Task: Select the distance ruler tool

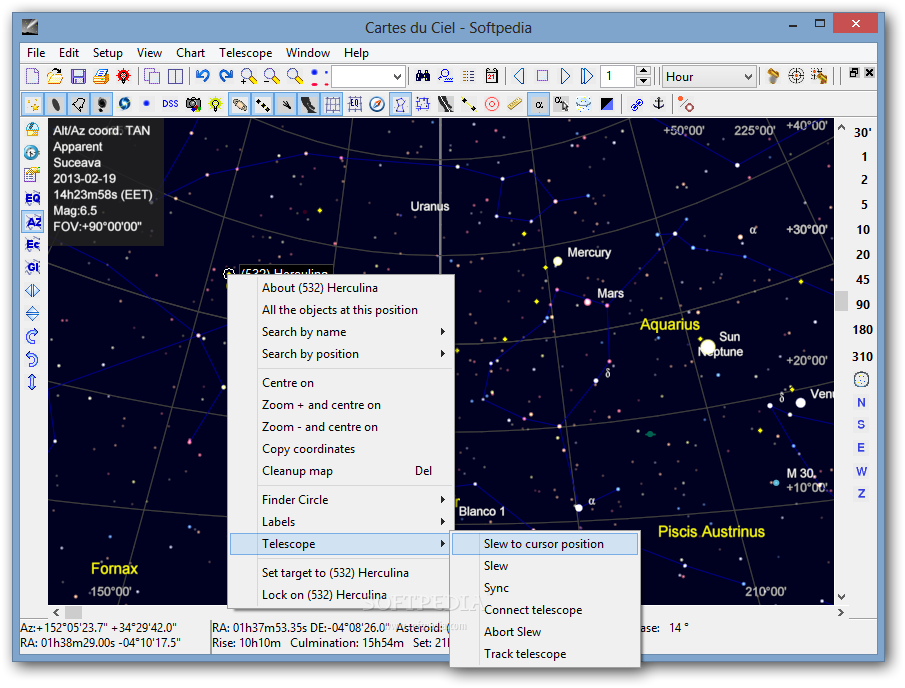Action: 515,104
